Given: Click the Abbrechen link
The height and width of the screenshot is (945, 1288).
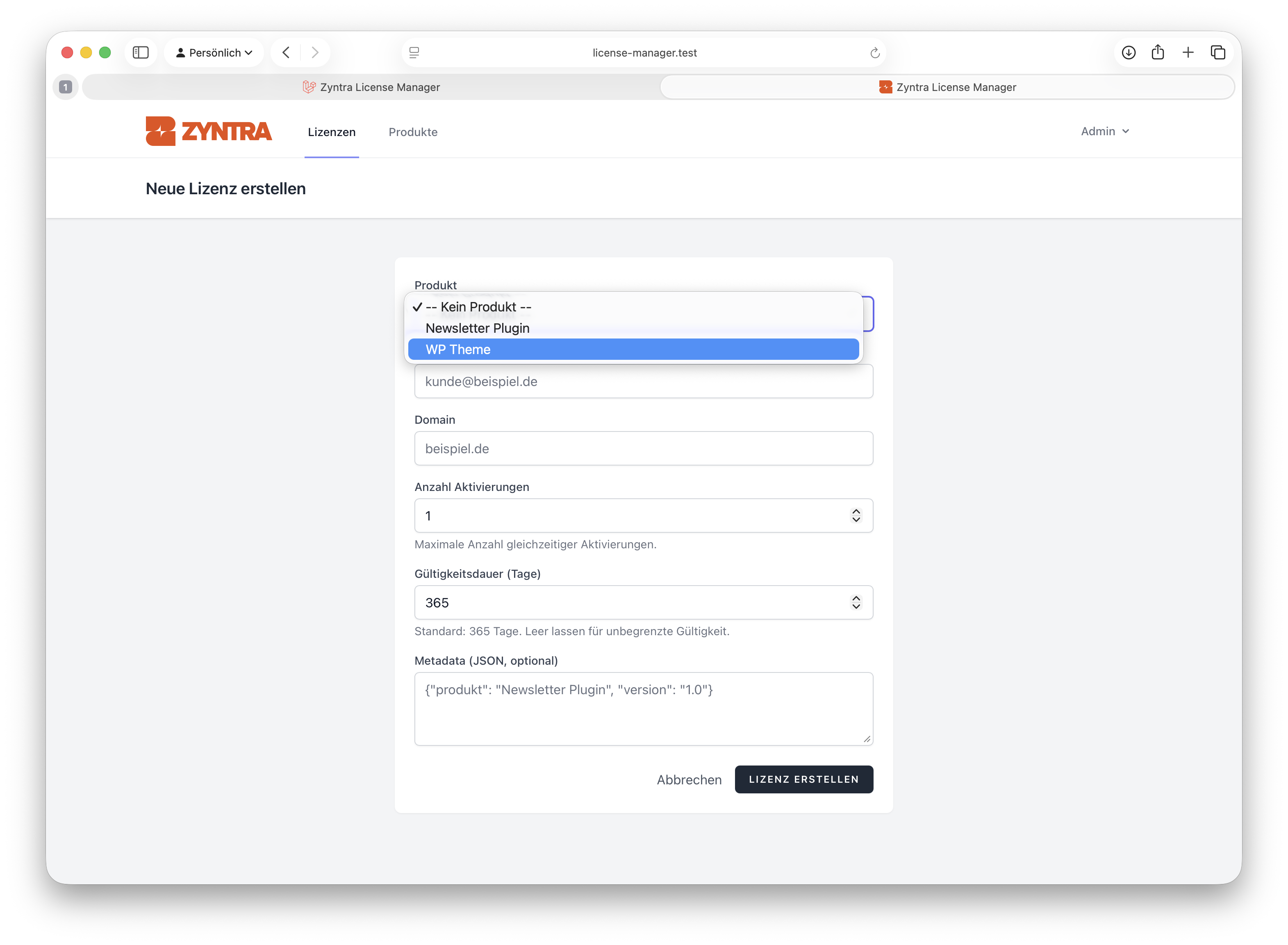Looking at the screenshot, I should [x=689, y=780].
